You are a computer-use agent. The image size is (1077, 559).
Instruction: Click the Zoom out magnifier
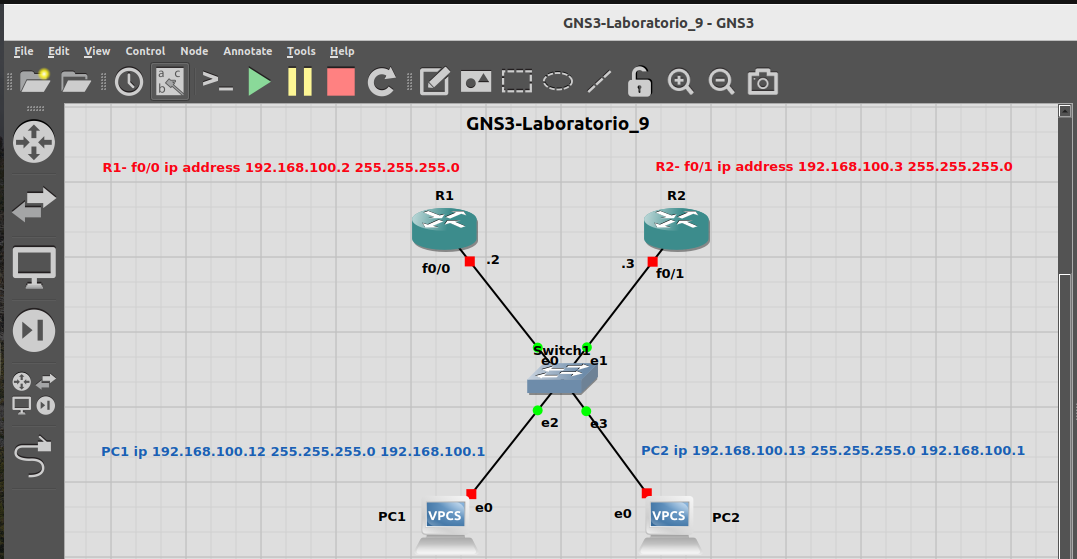pos(721,82)
